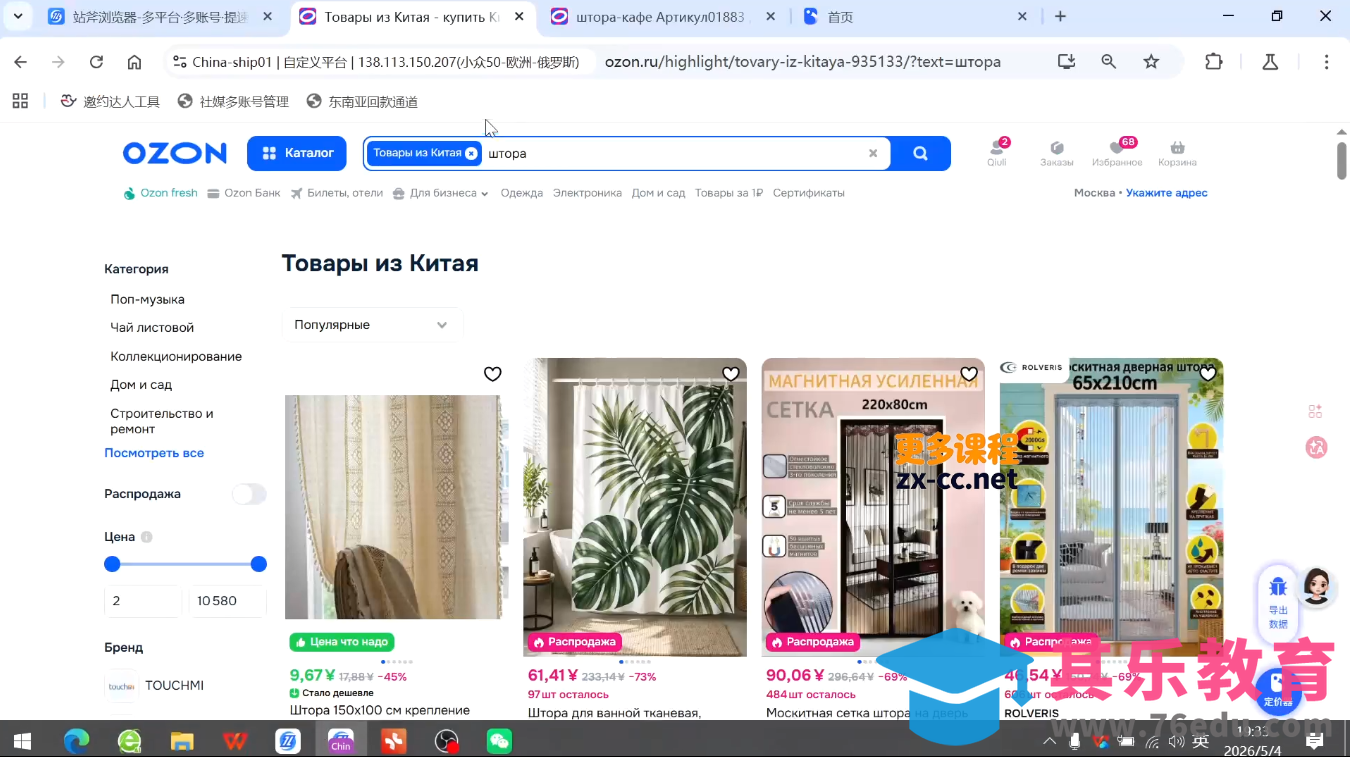Open Ozon Банк in the top menu
This screenshot has height=757, width=1350.
pyautogui.click(x=244, y=193)
